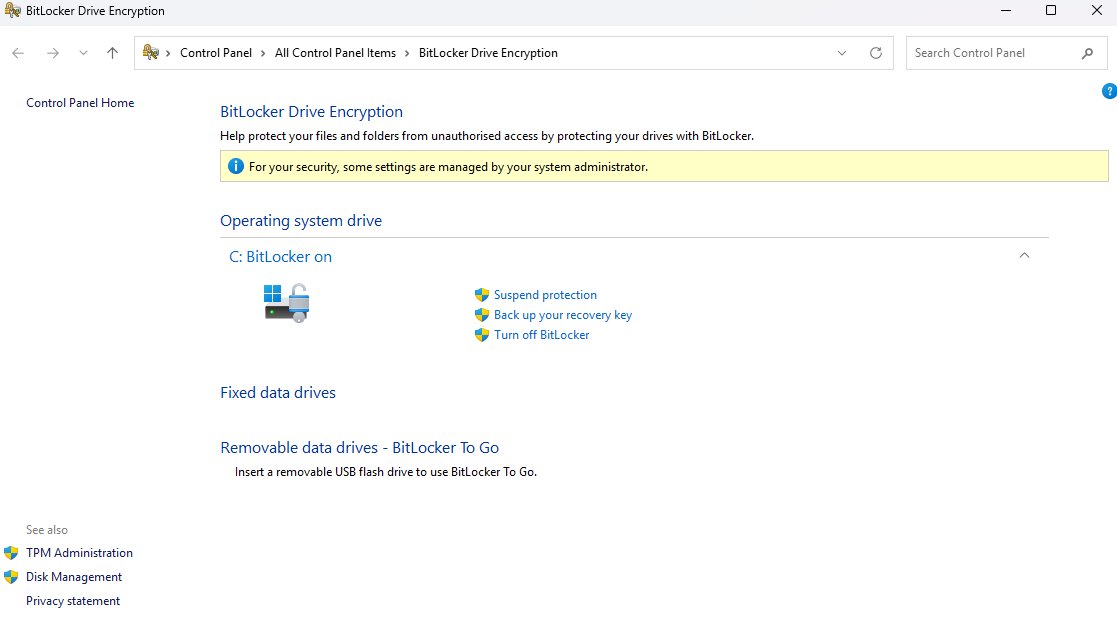The height and width of the screenshot is (623, 1117).
Task: Click the info icon in the yellow banner
Action: (235, 167)
